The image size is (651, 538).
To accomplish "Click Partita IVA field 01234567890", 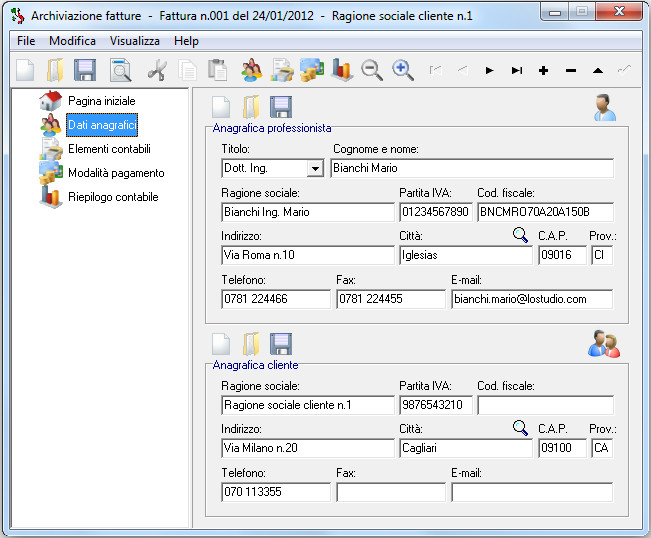I will click(436, 212).
